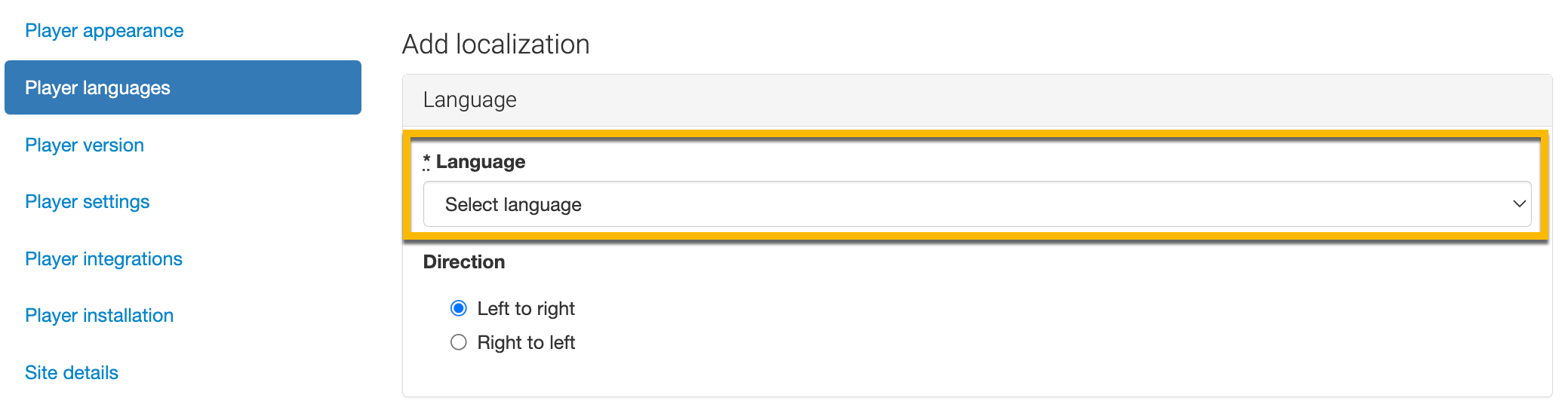Click the 'Right to left' label text
This screenshot has height=410, width=1568.
click(526, 343)
